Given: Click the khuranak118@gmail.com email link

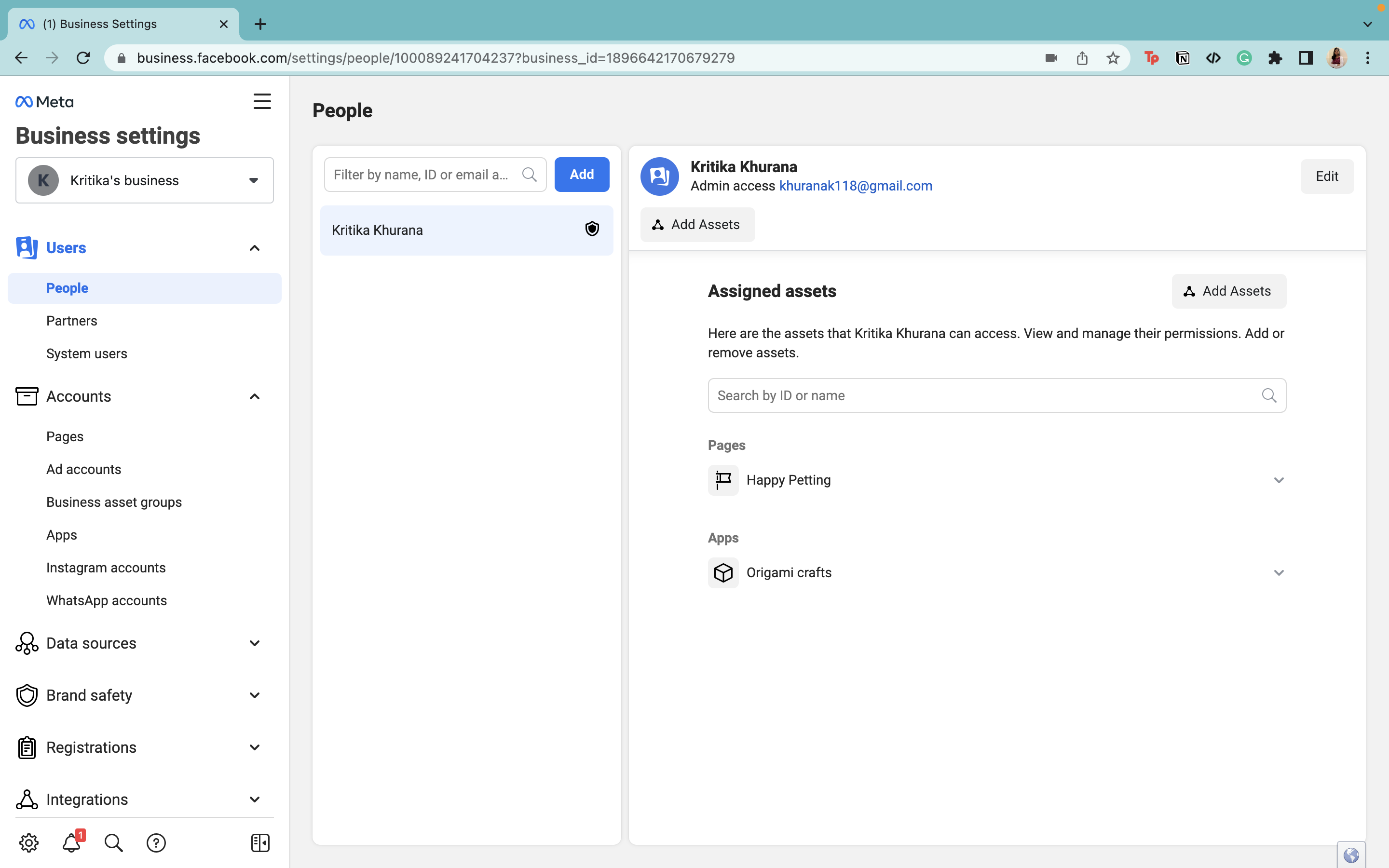Looking at the screenshot, I should tap(856, 186).
